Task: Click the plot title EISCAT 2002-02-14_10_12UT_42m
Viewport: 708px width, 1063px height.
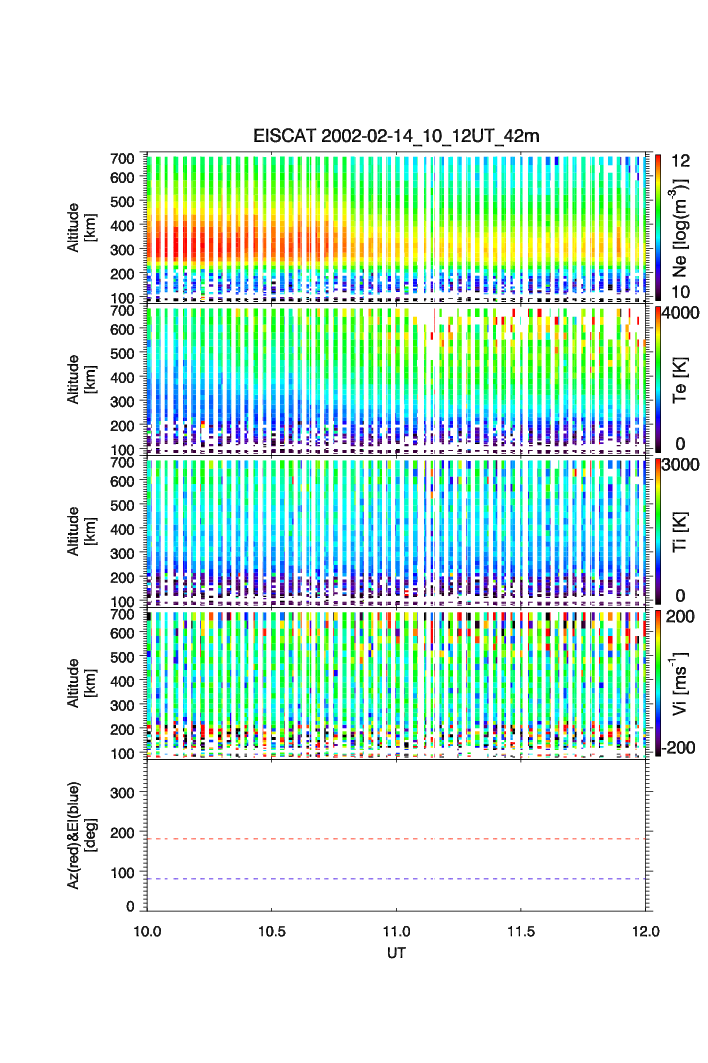Action: coord(396,136)
